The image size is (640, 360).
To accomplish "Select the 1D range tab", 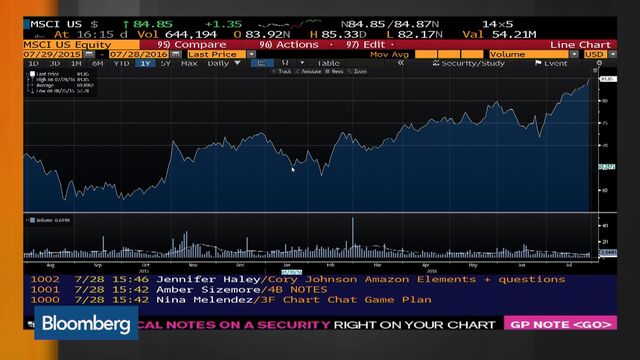I will (x=33, y=63).
